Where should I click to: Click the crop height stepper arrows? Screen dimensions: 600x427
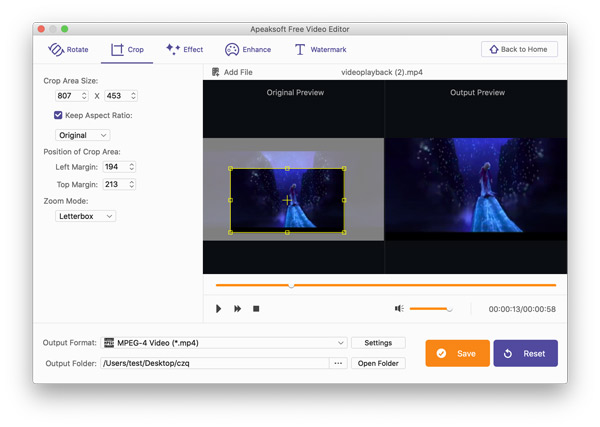coord(133,96)
